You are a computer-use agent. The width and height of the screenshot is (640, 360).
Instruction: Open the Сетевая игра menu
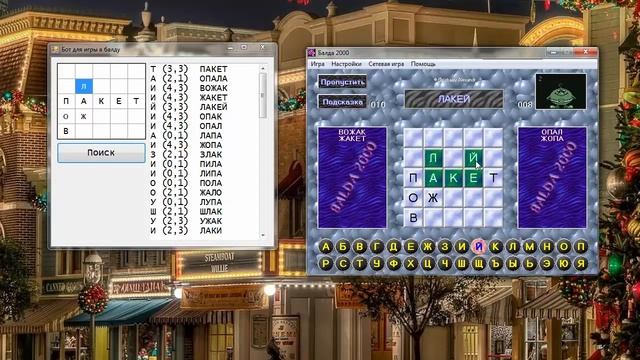pos(386,64)
